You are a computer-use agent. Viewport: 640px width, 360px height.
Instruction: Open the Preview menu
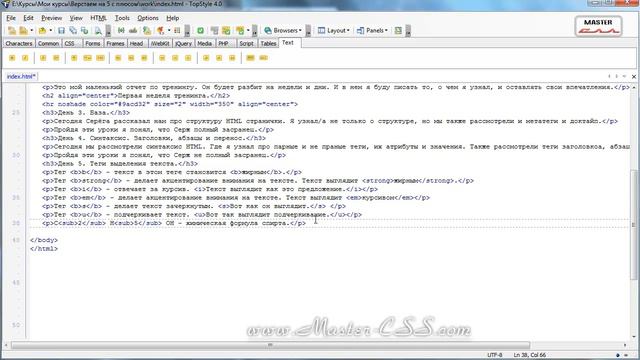pyautogui.click(x=51, y=18)
